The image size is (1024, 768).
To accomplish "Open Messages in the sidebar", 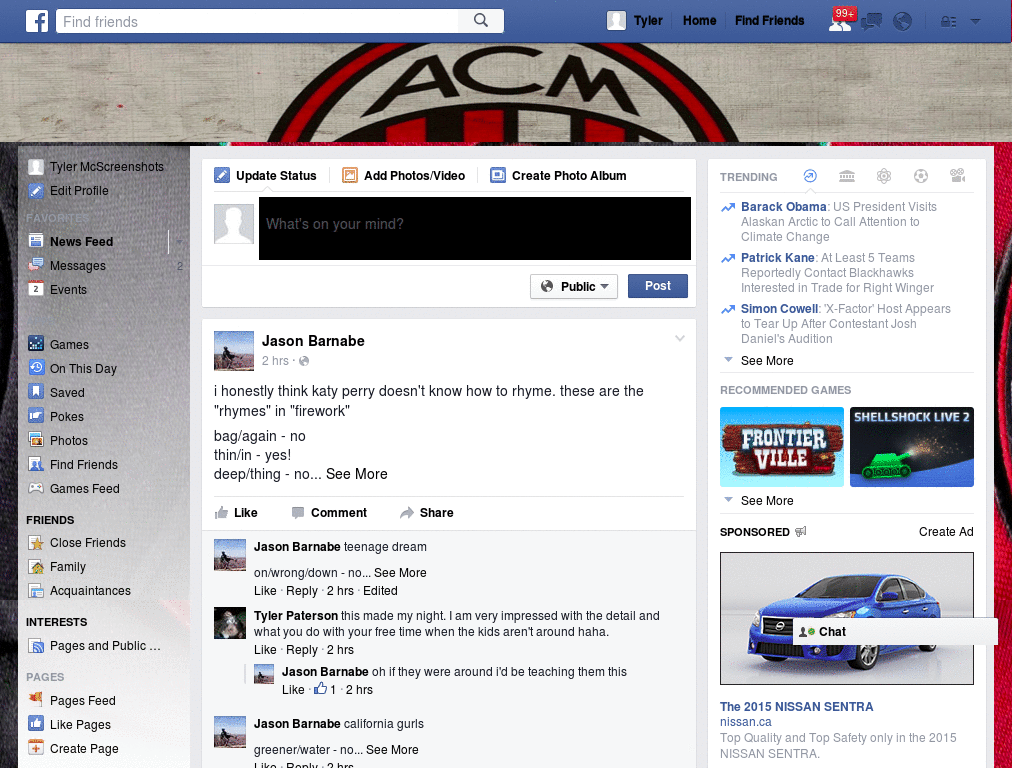I will (78, 266).
